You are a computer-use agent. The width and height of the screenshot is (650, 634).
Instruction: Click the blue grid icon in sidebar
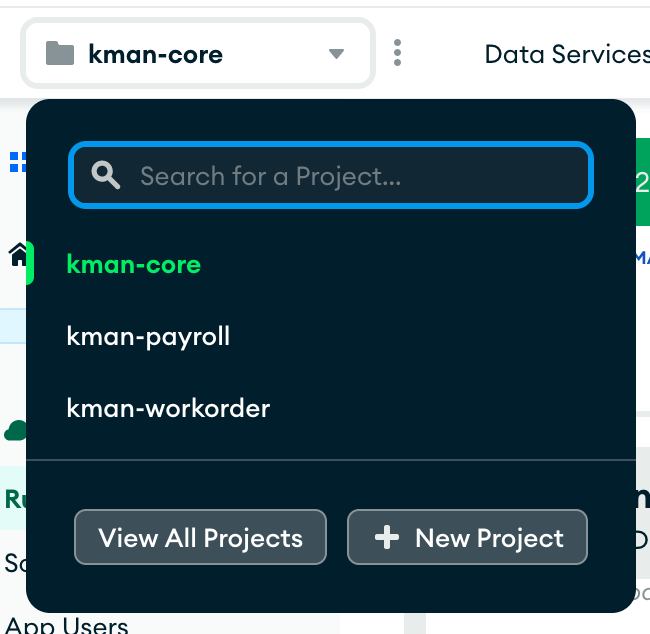tap(16, 162)
